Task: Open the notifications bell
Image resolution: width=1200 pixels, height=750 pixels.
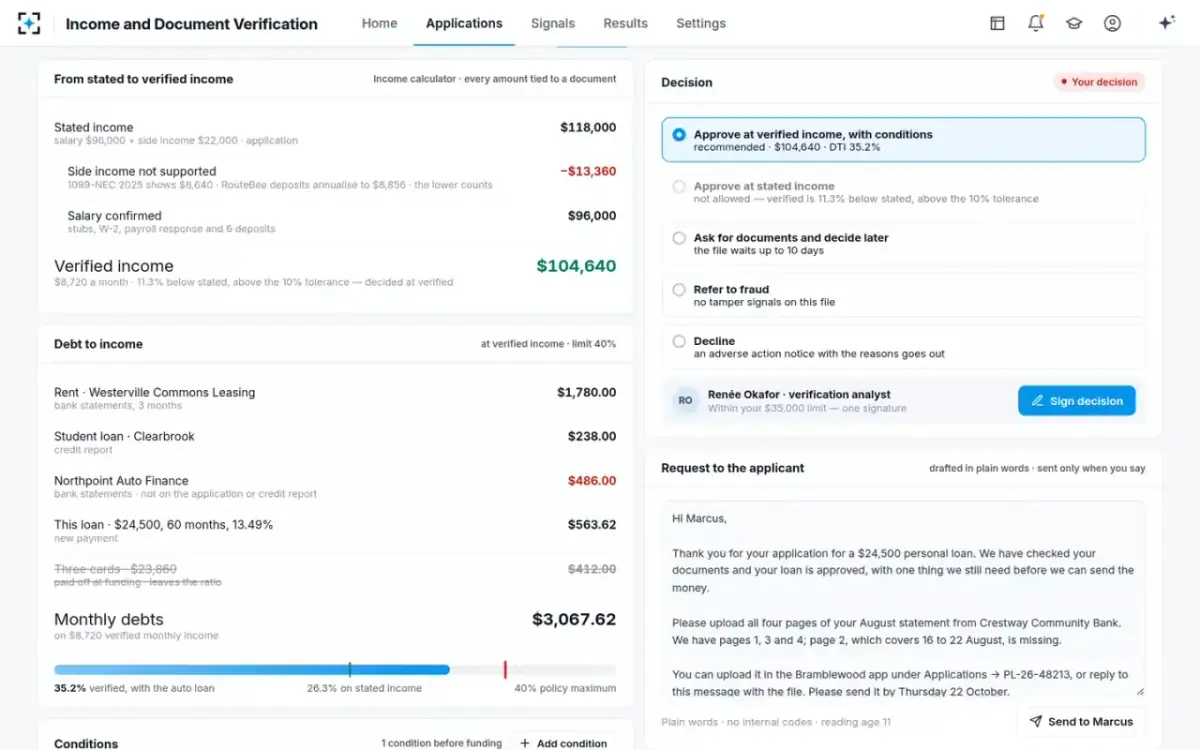Action: (1035, 23)
